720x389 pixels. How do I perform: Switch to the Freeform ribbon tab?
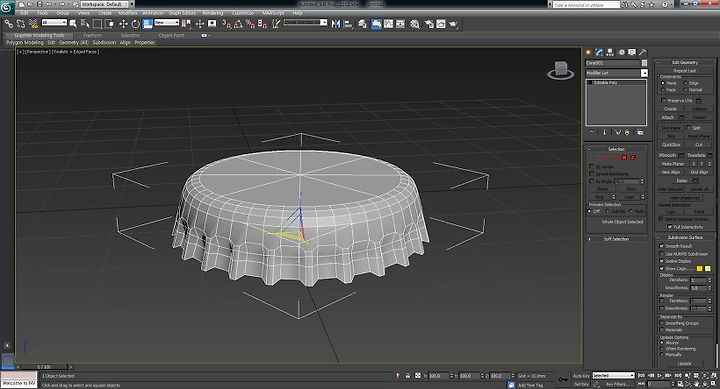coord(92,35)
